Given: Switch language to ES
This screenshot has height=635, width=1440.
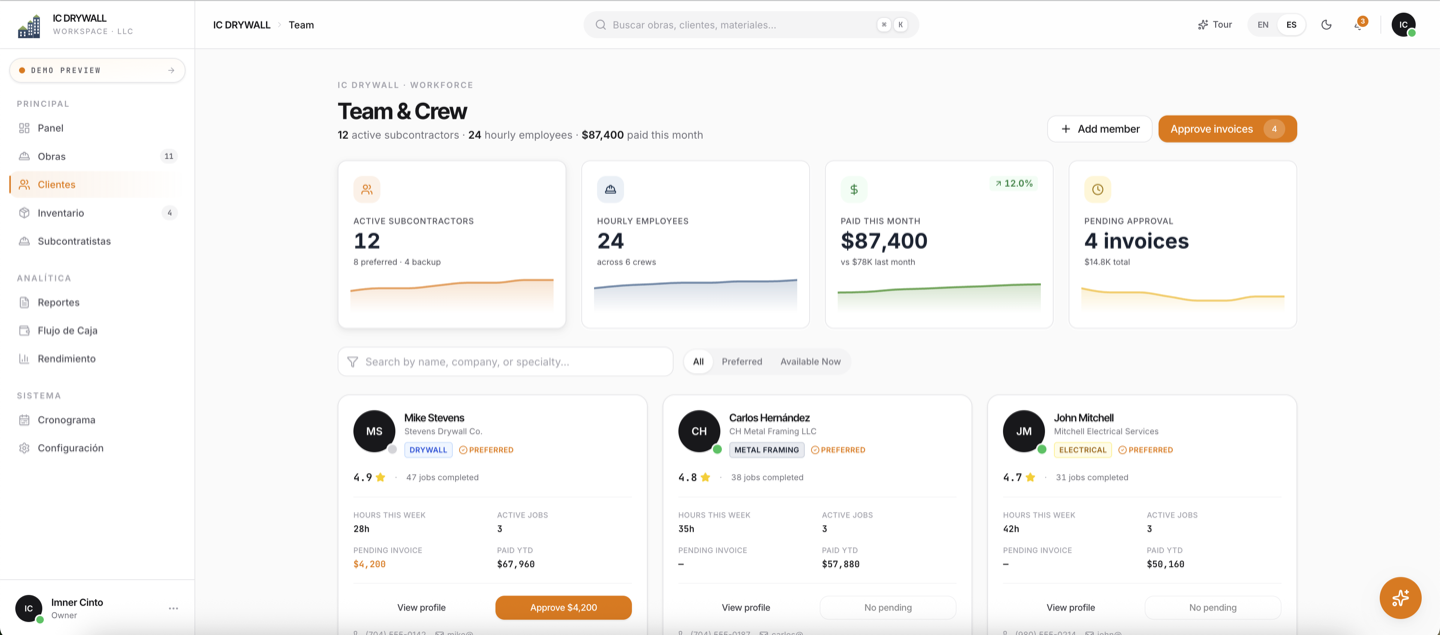Looking at the screenshot, I should [1291, 25].
